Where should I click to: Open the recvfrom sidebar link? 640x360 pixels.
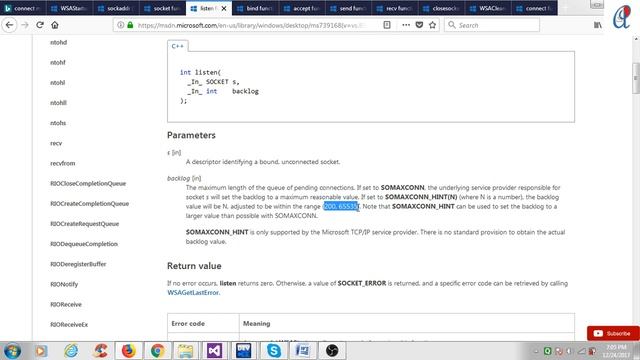[62, 163]
